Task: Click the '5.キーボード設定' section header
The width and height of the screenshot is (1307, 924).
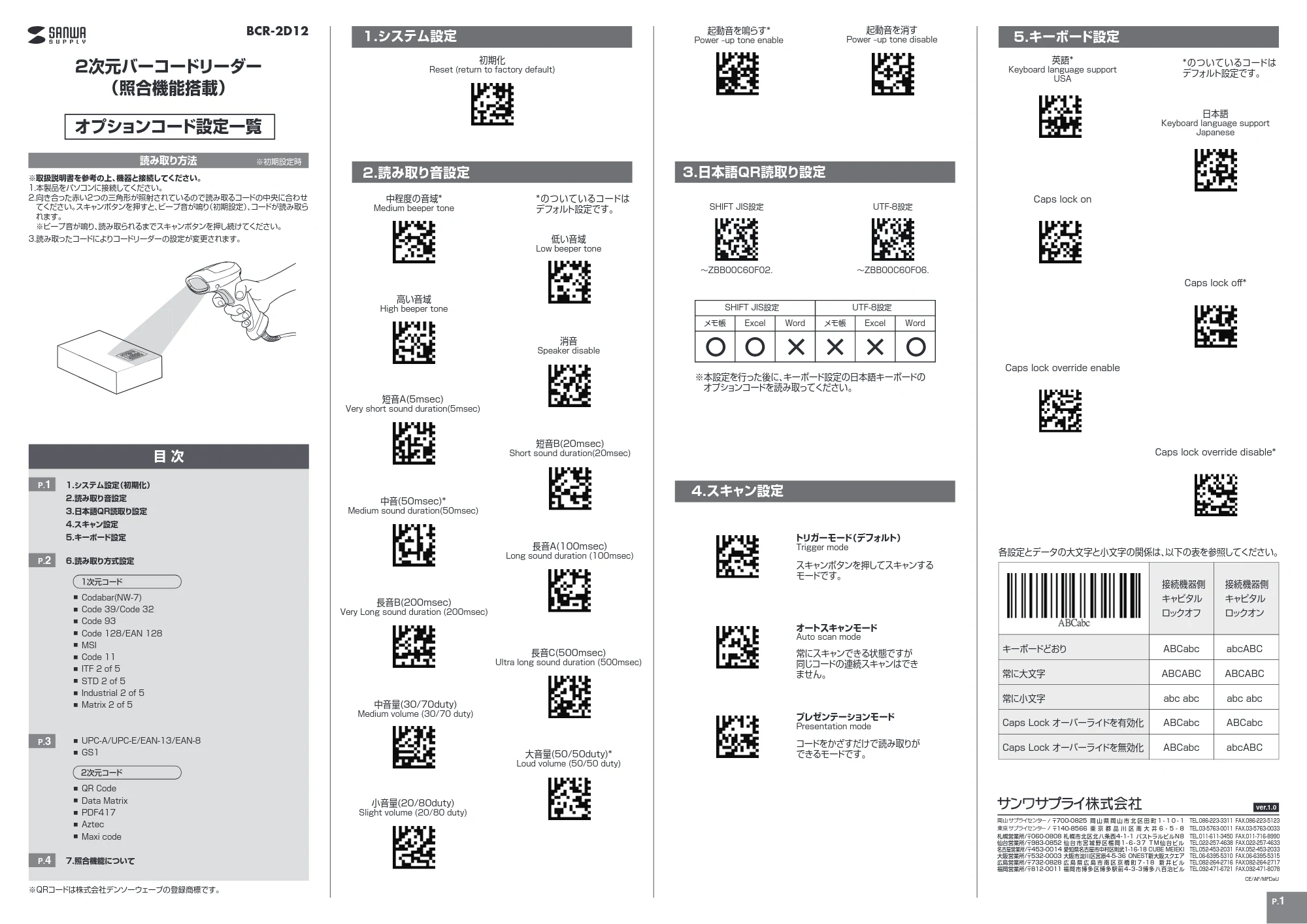Action: coord(1138,37)
